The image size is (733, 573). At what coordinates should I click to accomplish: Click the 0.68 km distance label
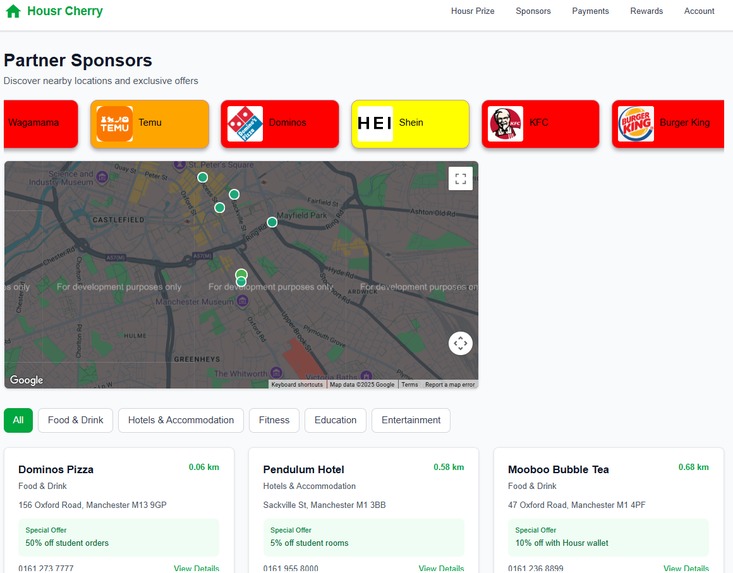[x=694, y=467]
